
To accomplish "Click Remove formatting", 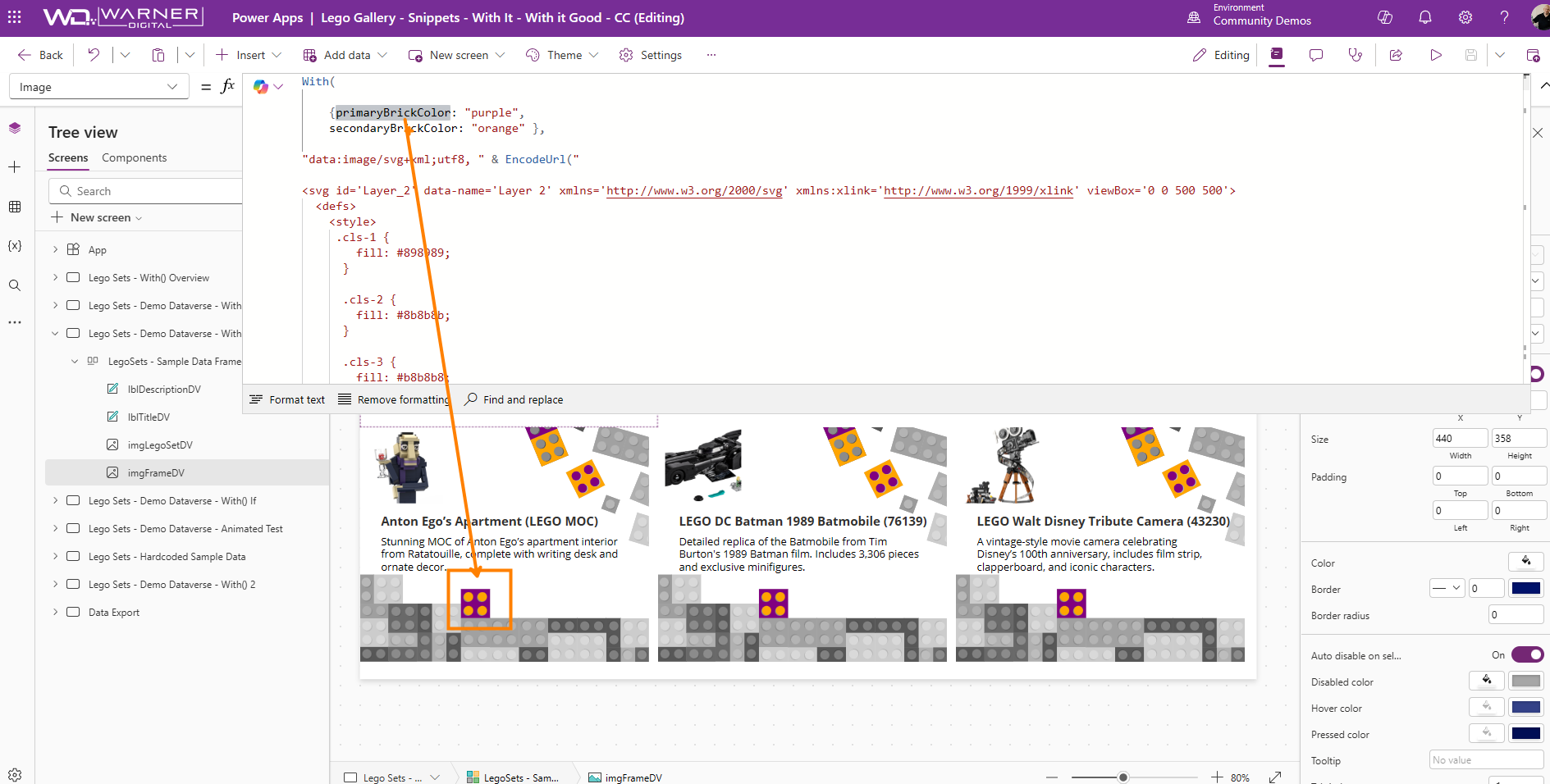I will coord(394,399).
